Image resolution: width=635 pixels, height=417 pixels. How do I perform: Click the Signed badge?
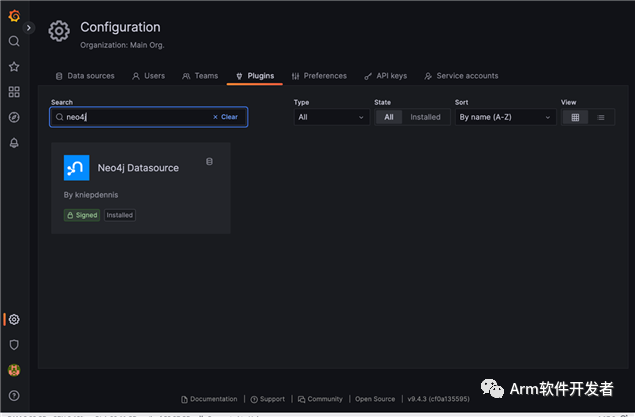(82, 215)
